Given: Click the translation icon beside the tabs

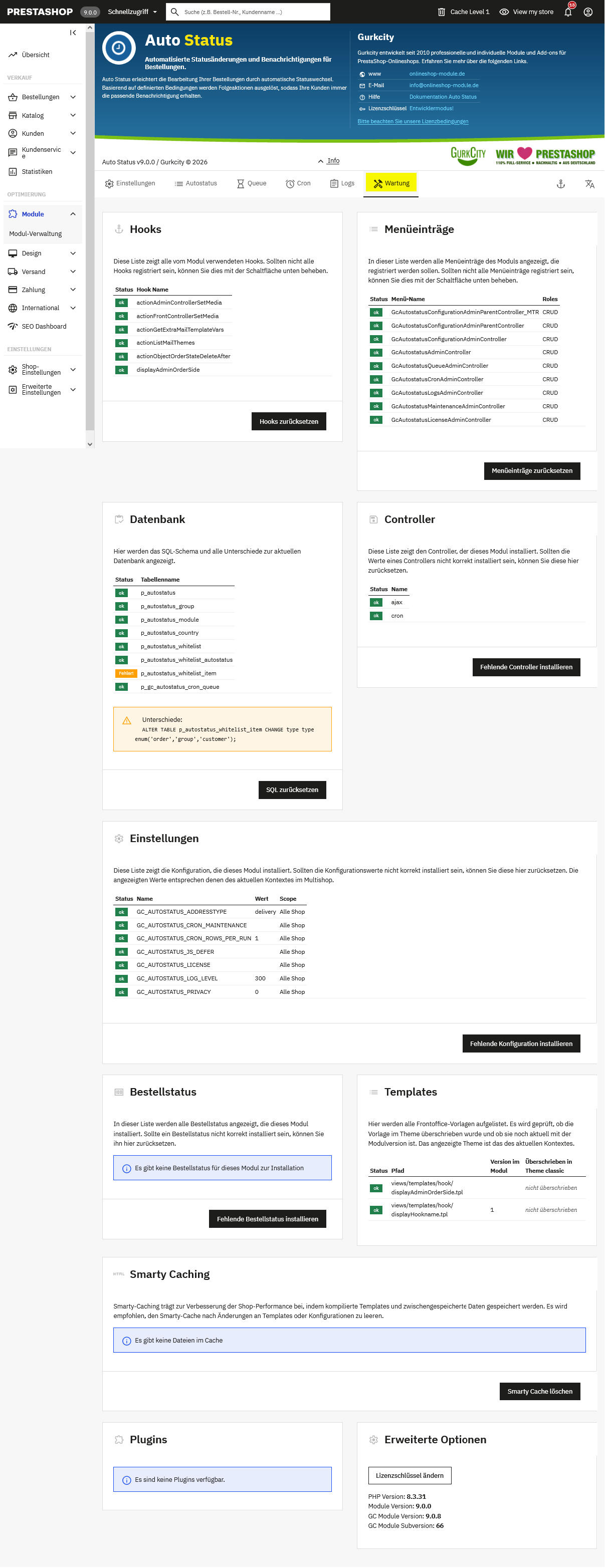Looking at the screenshot, I should [x=590, y=184].
